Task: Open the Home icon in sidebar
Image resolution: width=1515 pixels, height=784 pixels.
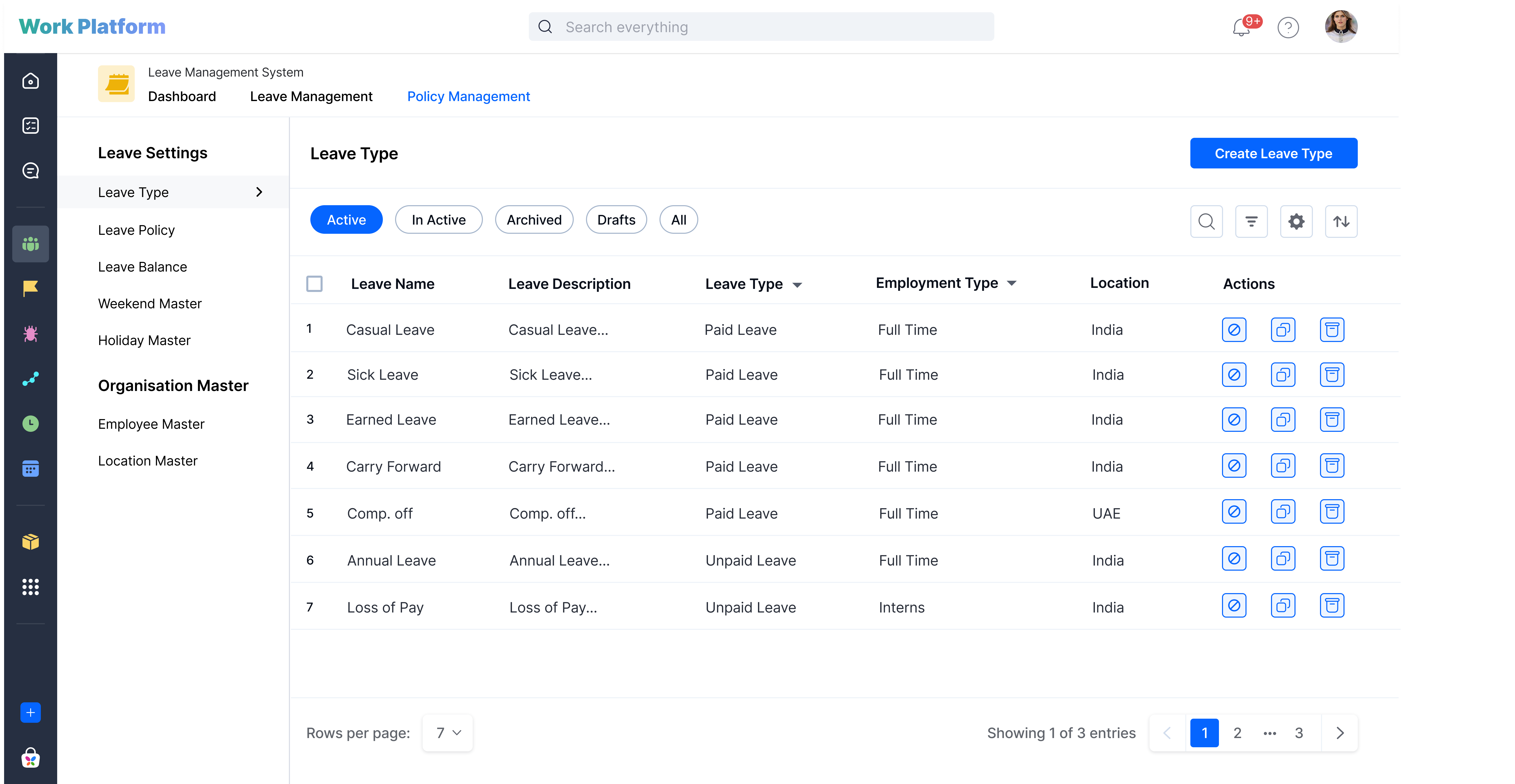Action: [x=31, y=81]
